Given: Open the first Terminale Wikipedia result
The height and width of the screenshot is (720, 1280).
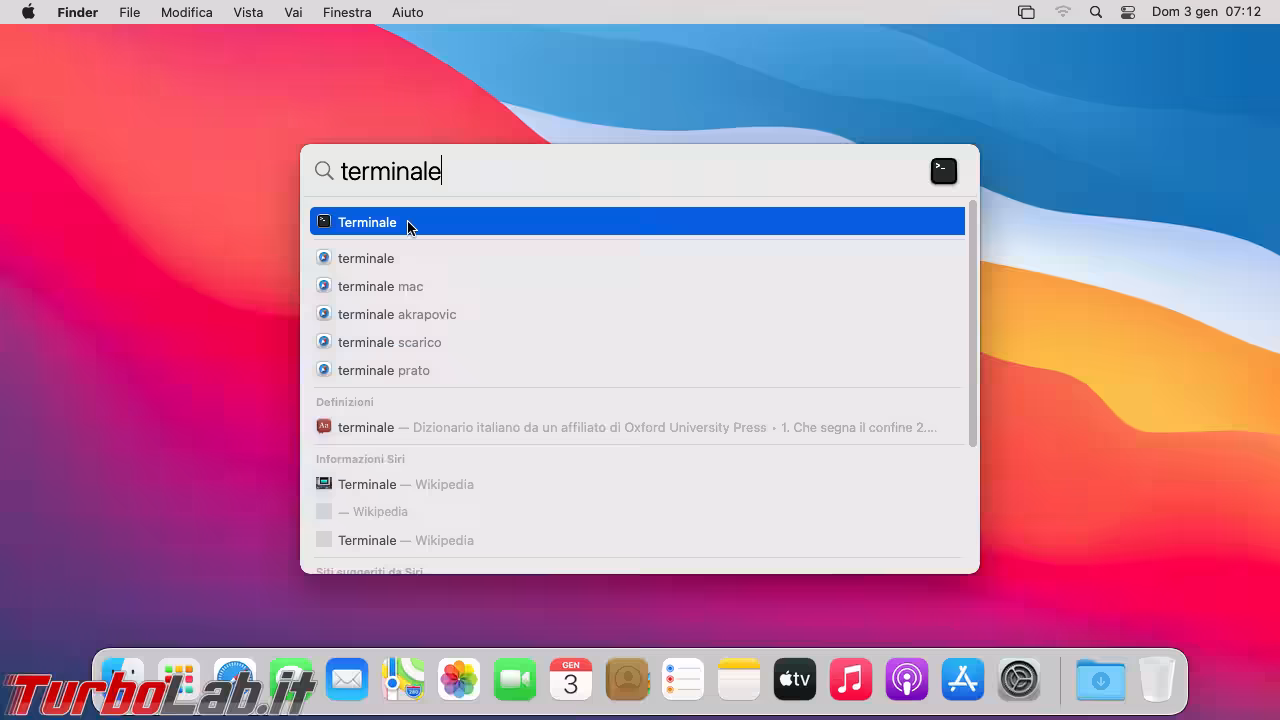Looking at the screenshot, I should pyautogui.click(x=405, y=484).
